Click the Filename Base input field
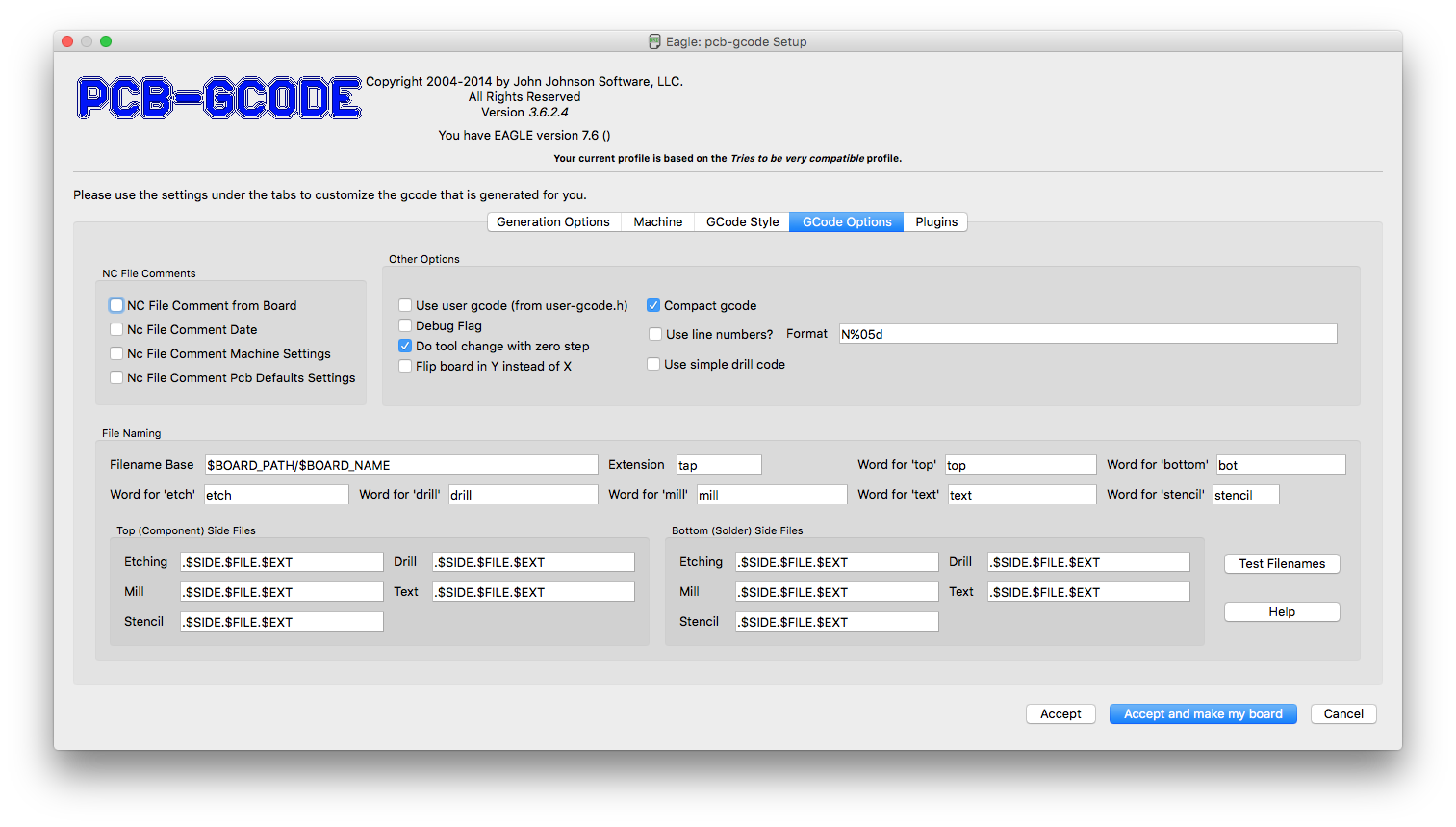This screenshot has height=827, width=1456. (401, 465)
